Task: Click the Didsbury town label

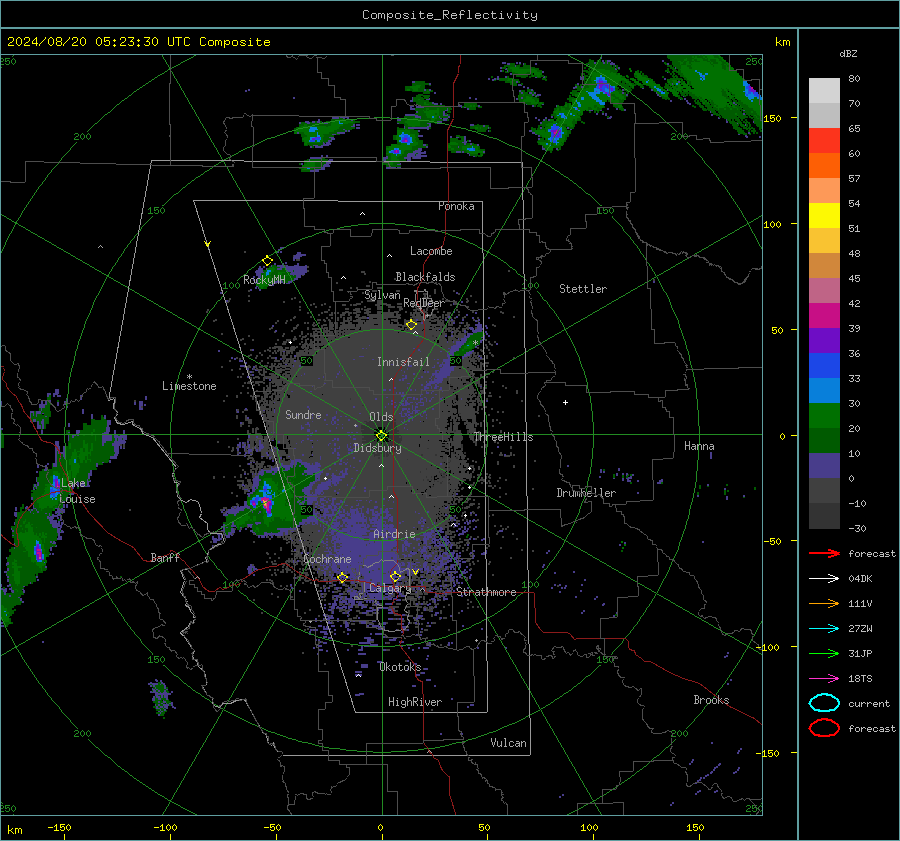Action: coord(377,448)
